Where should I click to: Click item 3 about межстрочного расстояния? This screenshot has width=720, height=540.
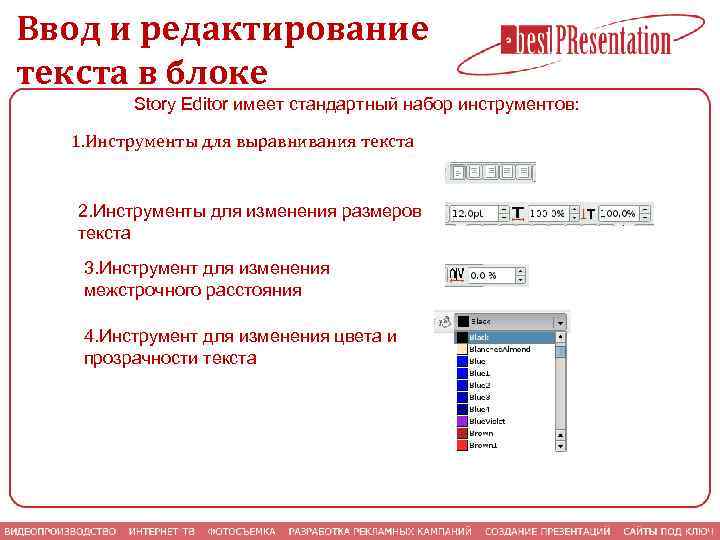pos(207,279)
